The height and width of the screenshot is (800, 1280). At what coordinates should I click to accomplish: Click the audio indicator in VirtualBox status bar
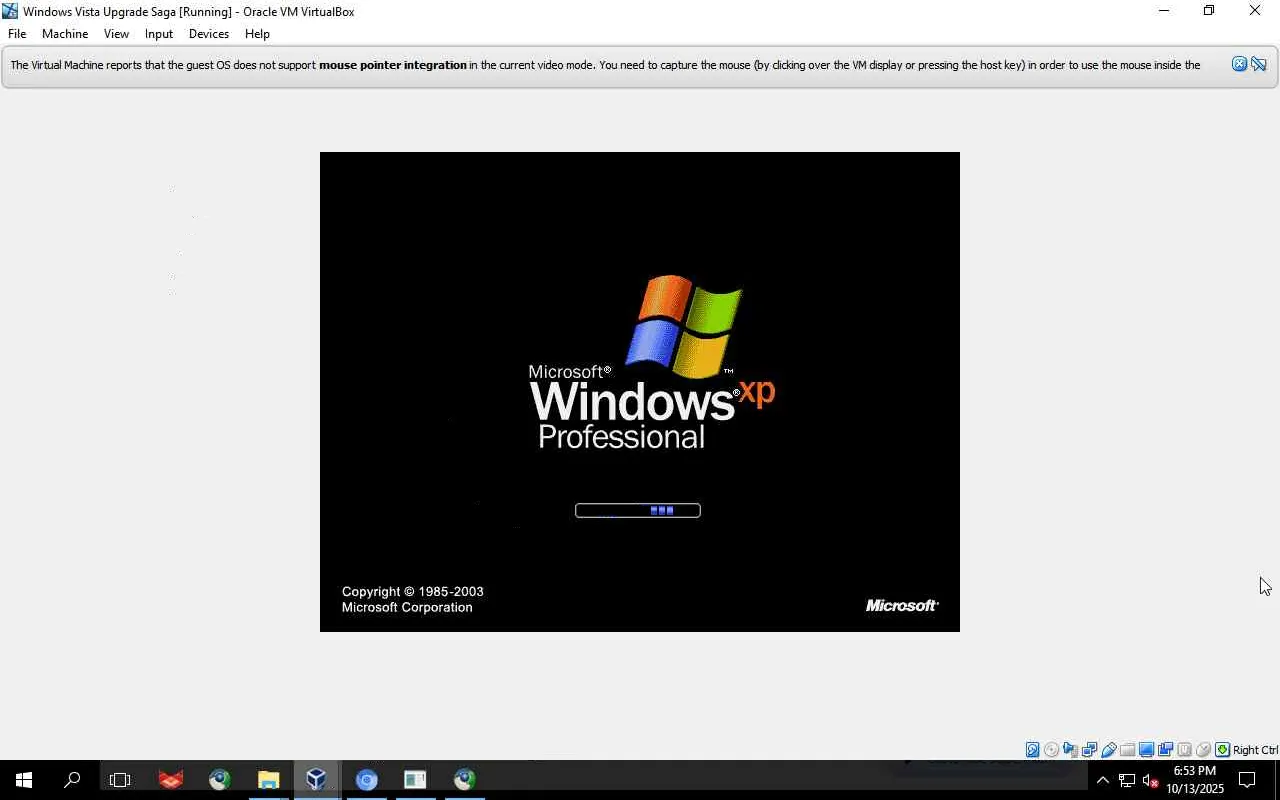pyautogui.click(x=1070, y=750)
